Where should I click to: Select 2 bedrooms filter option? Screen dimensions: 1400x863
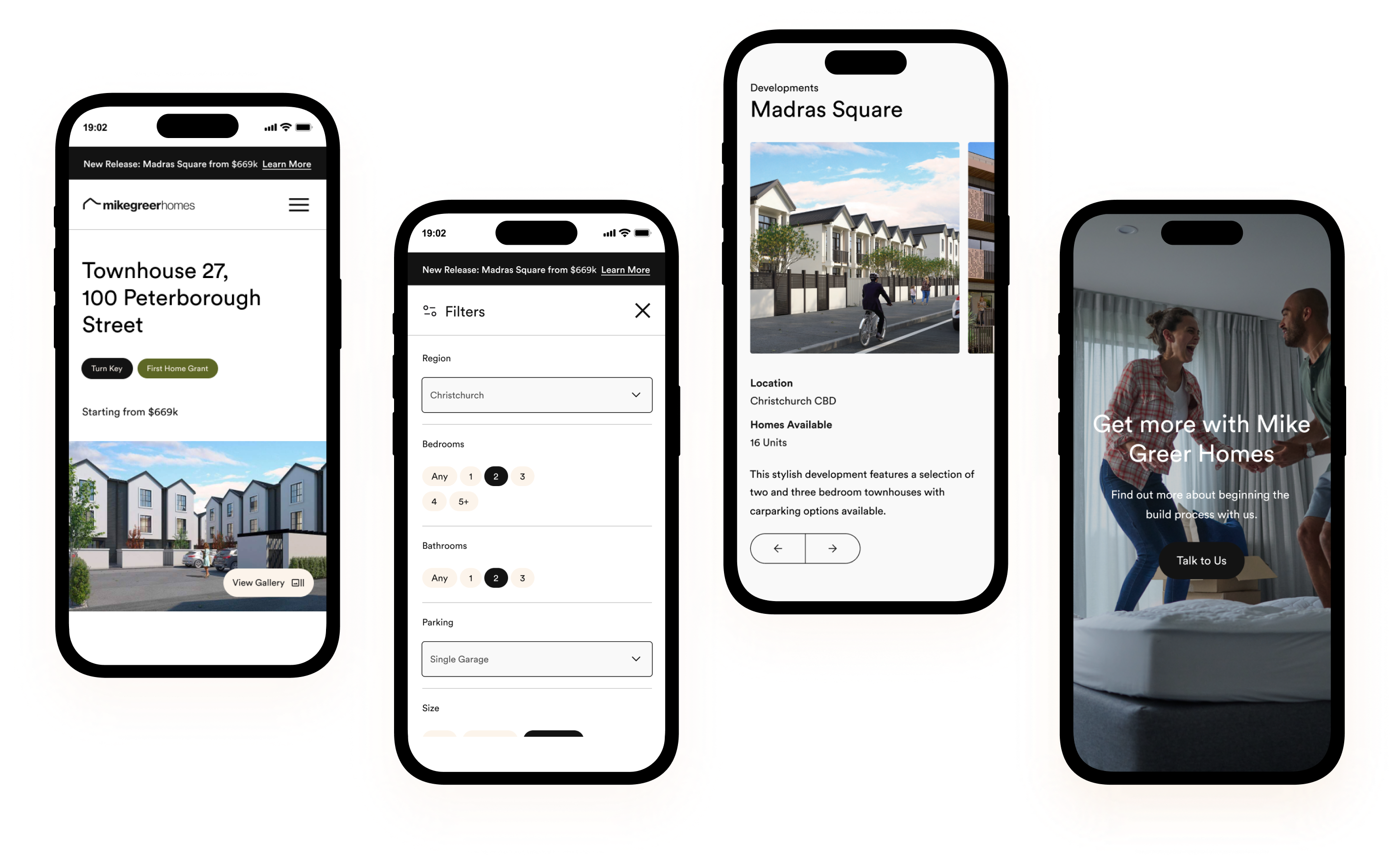click(495, 476)
